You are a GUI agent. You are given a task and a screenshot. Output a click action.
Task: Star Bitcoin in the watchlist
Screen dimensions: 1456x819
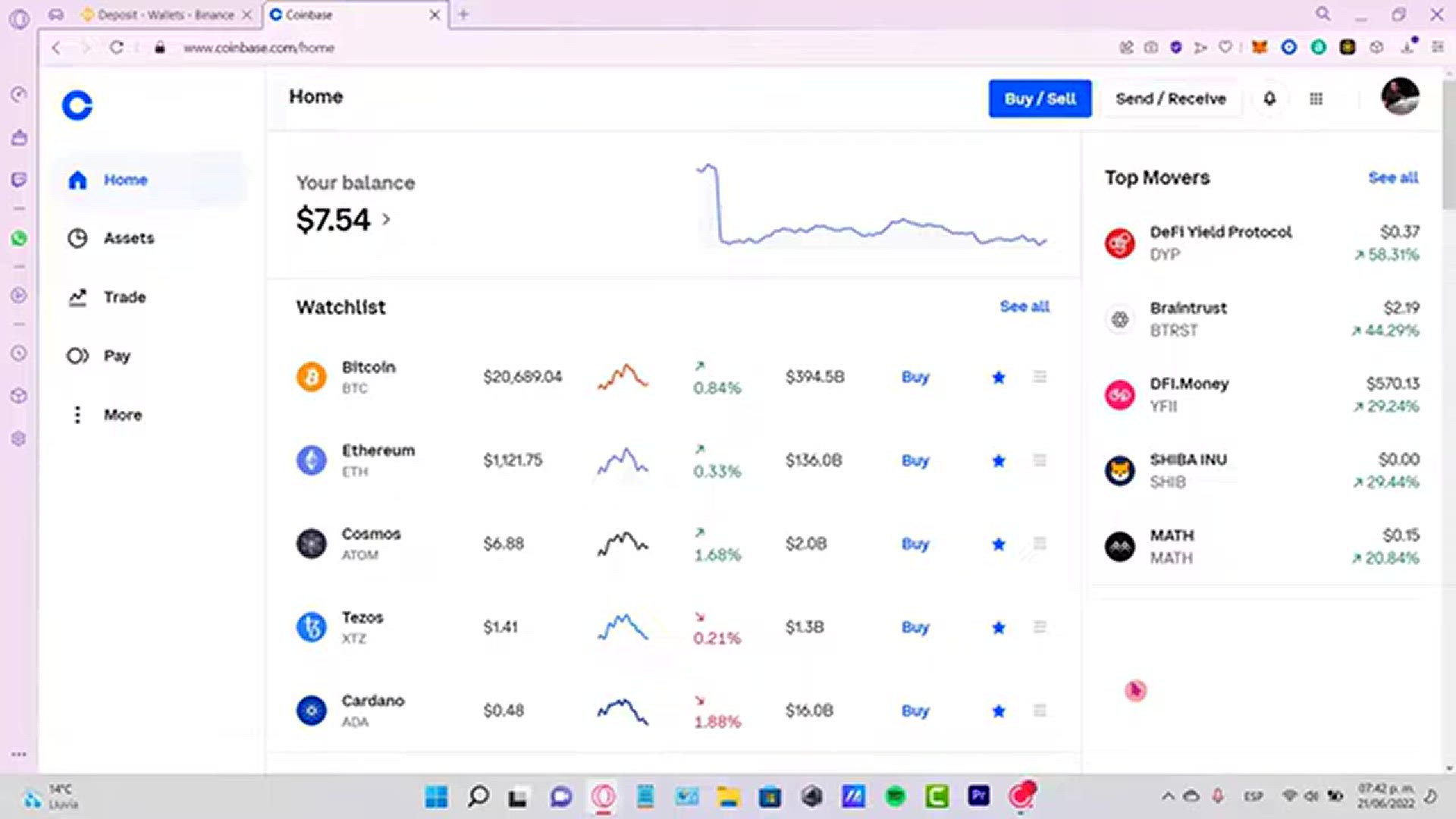click(999, 377)
